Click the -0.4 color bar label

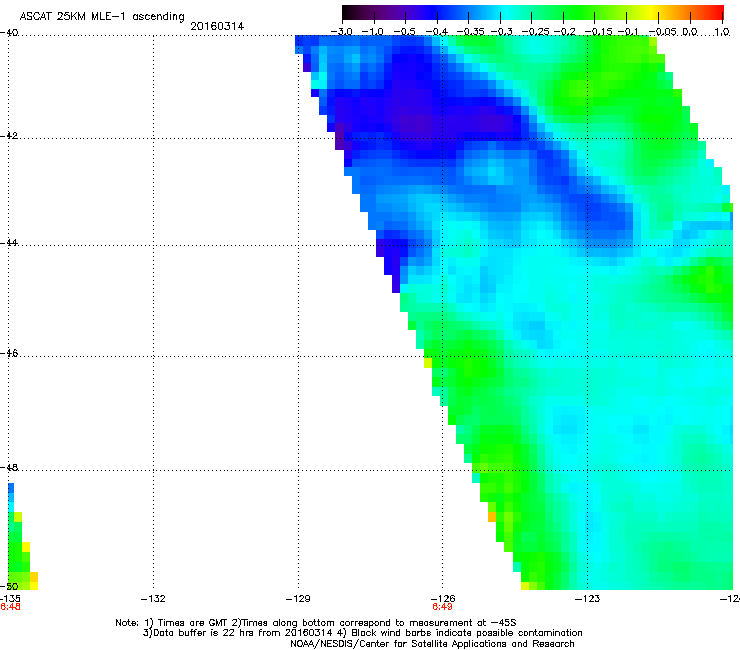[437, 32]
